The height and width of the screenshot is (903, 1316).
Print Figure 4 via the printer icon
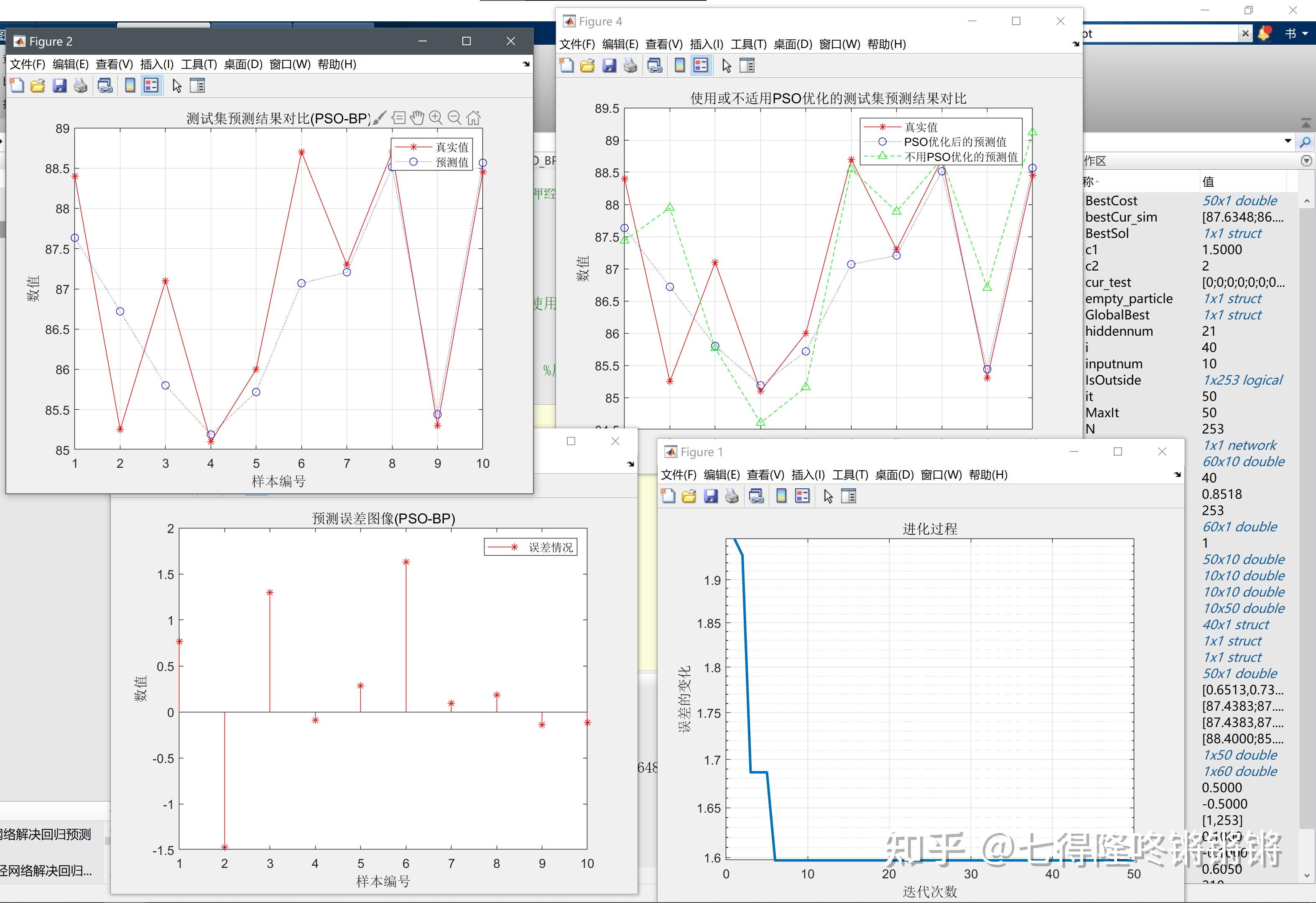(630, 65)
